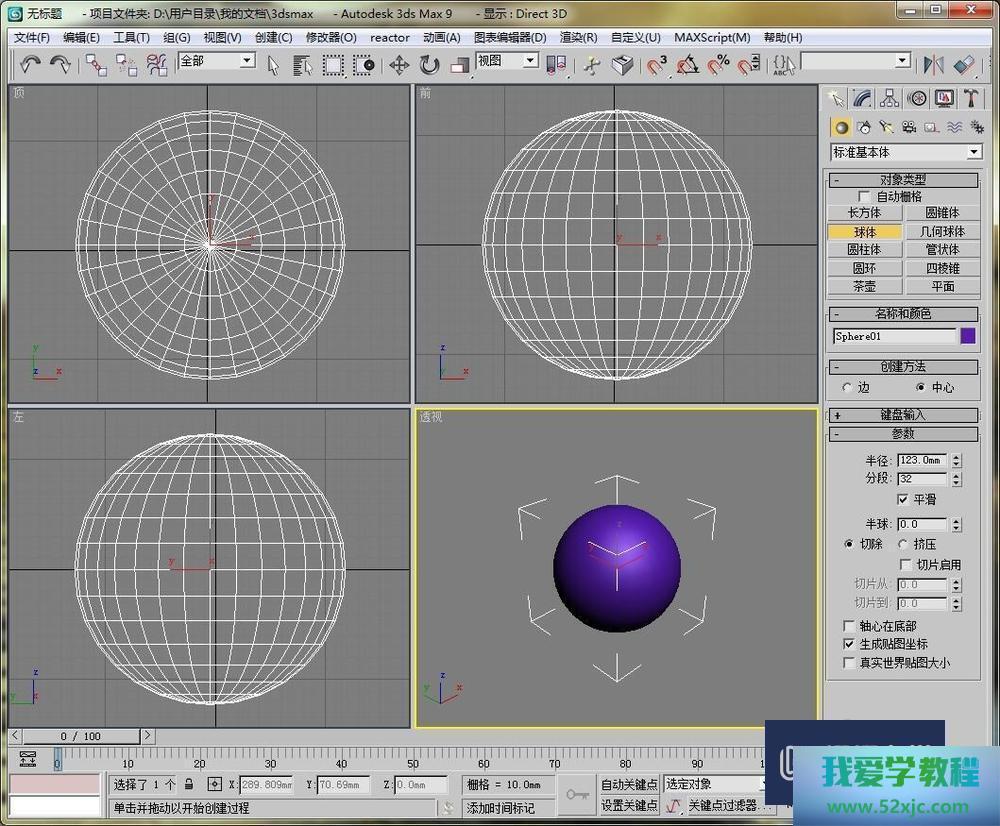Open the 标准基本体 dropdown

(x=906, y=152)
